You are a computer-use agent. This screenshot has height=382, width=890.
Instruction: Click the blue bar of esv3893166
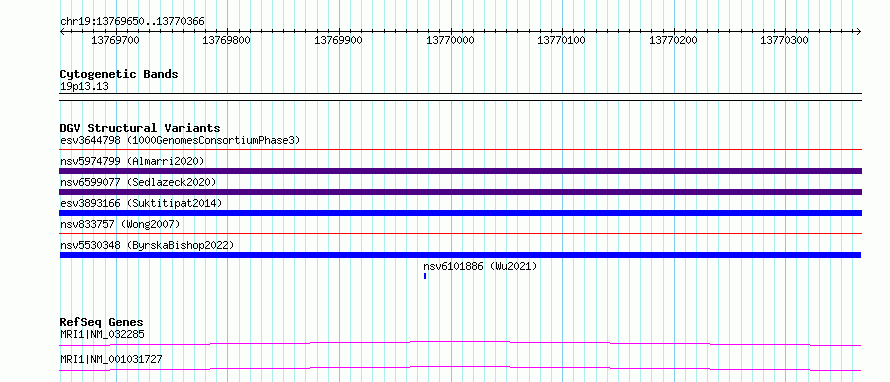460,213
